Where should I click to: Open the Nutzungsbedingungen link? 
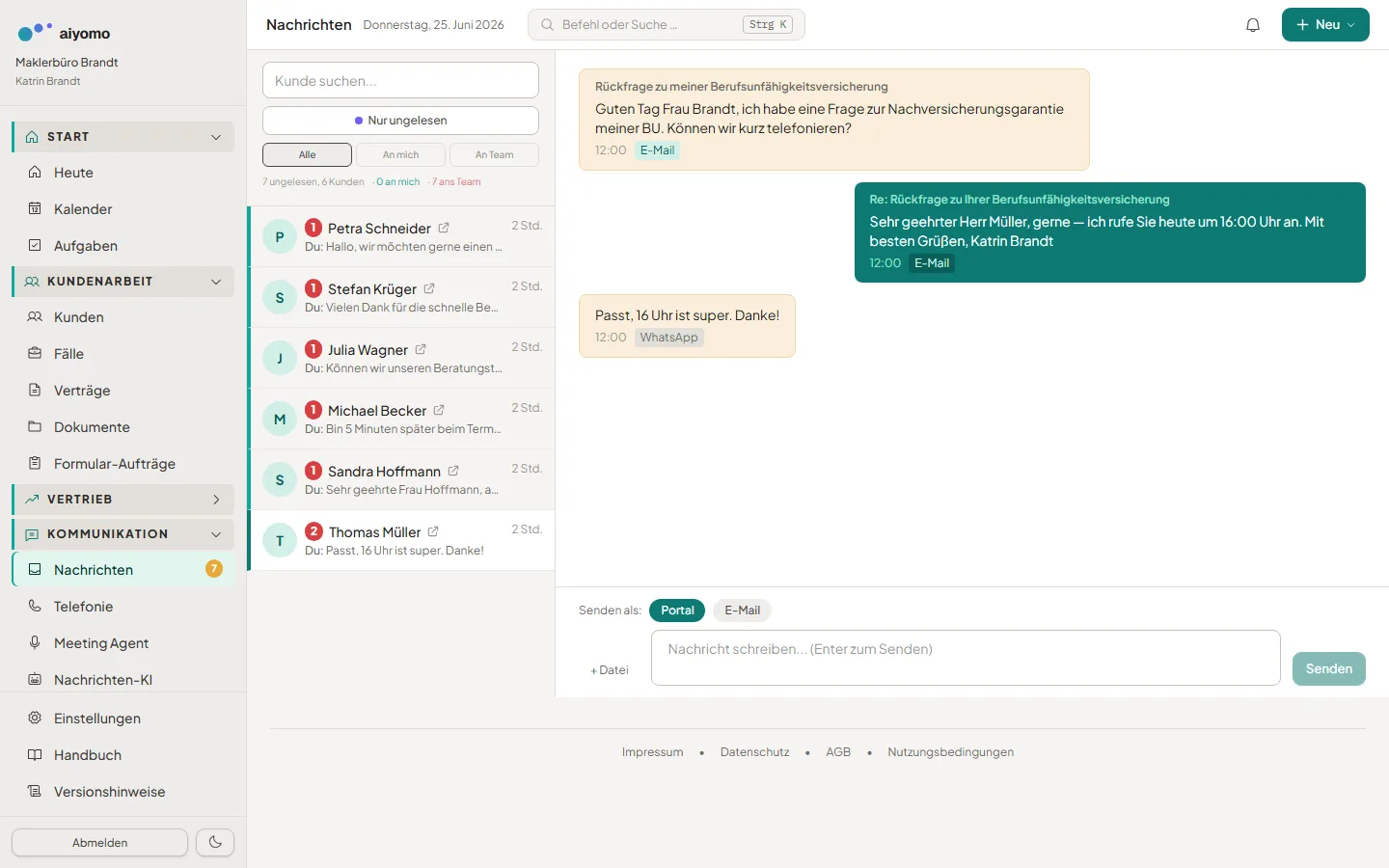[950, 752]
